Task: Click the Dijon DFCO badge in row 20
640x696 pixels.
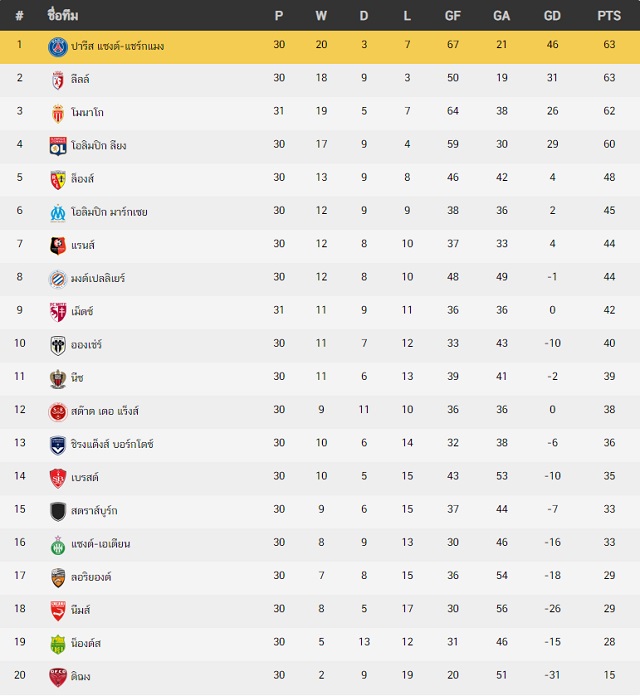Action: 58,678
